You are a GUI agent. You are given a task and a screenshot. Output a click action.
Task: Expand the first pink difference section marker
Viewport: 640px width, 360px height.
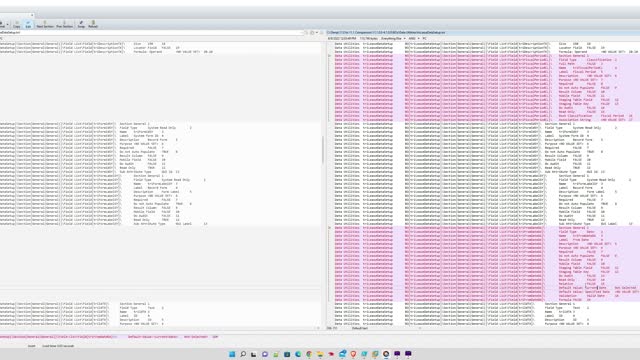tap(330, 56)
